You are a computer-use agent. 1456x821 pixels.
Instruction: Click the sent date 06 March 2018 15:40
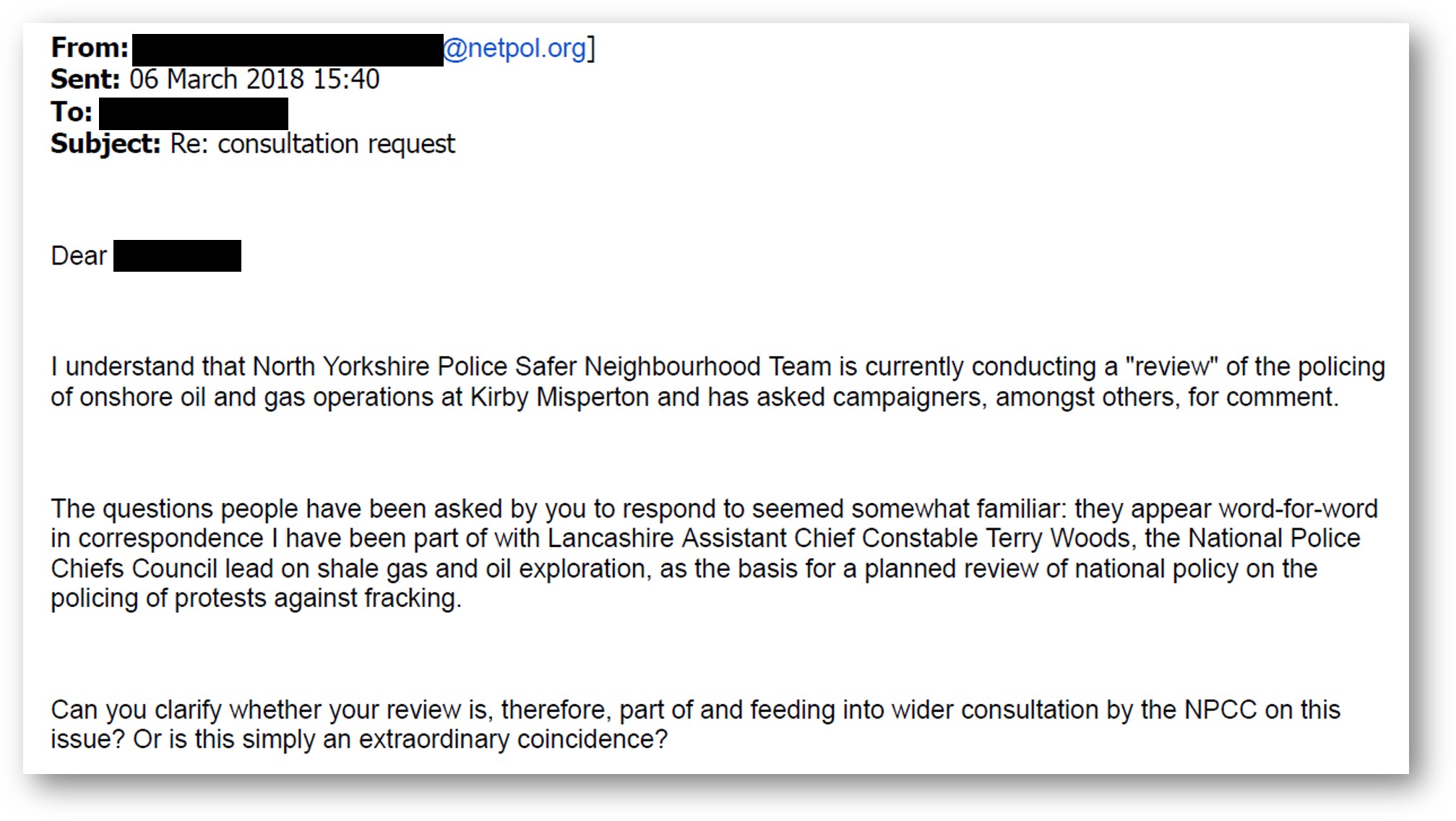pyautogui.click(x=254, y=79)
